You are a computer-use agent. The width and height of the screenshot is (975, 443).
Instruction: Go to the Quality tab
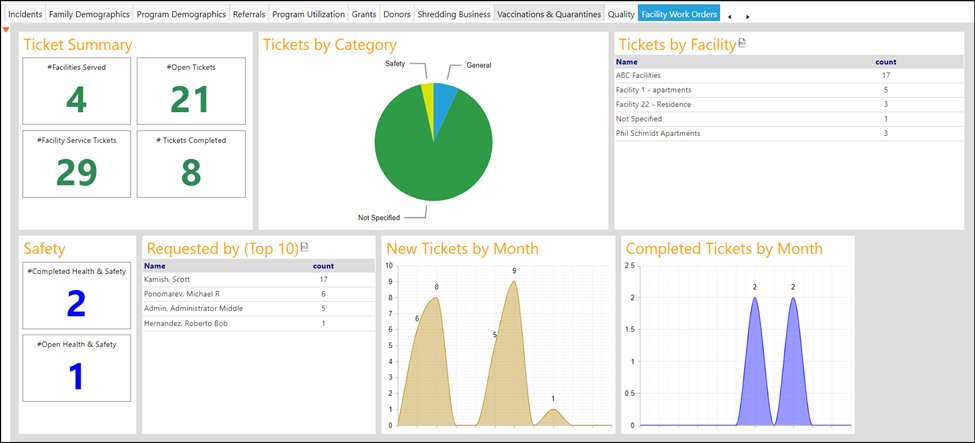click(x=621, y=14)
